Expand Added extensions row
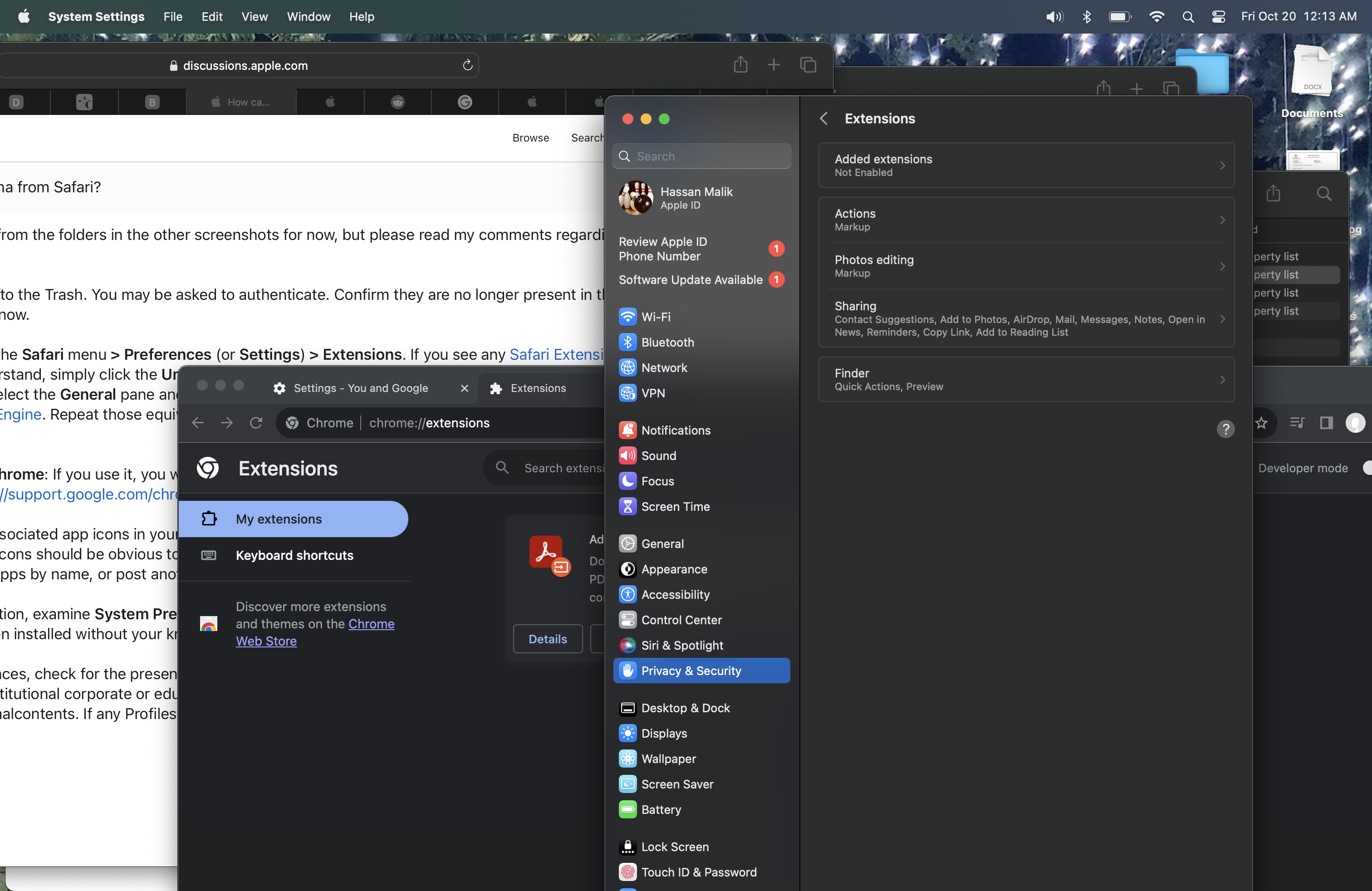Image resolution: width=1372 pixels, height=891 pixels. 1026,166
